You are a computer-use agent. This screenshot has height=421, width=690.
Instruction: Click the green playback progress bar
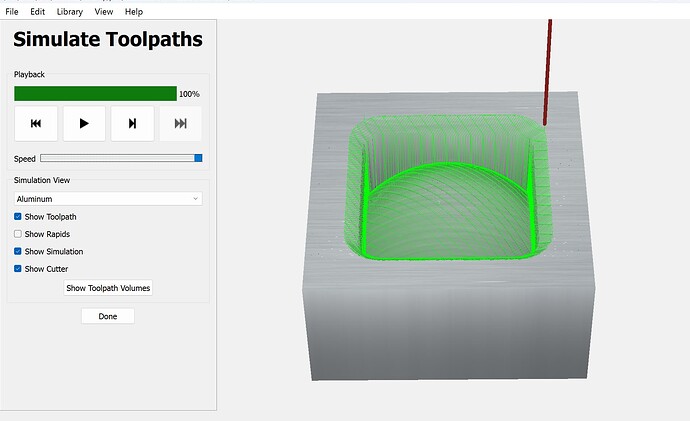point(95,93)
